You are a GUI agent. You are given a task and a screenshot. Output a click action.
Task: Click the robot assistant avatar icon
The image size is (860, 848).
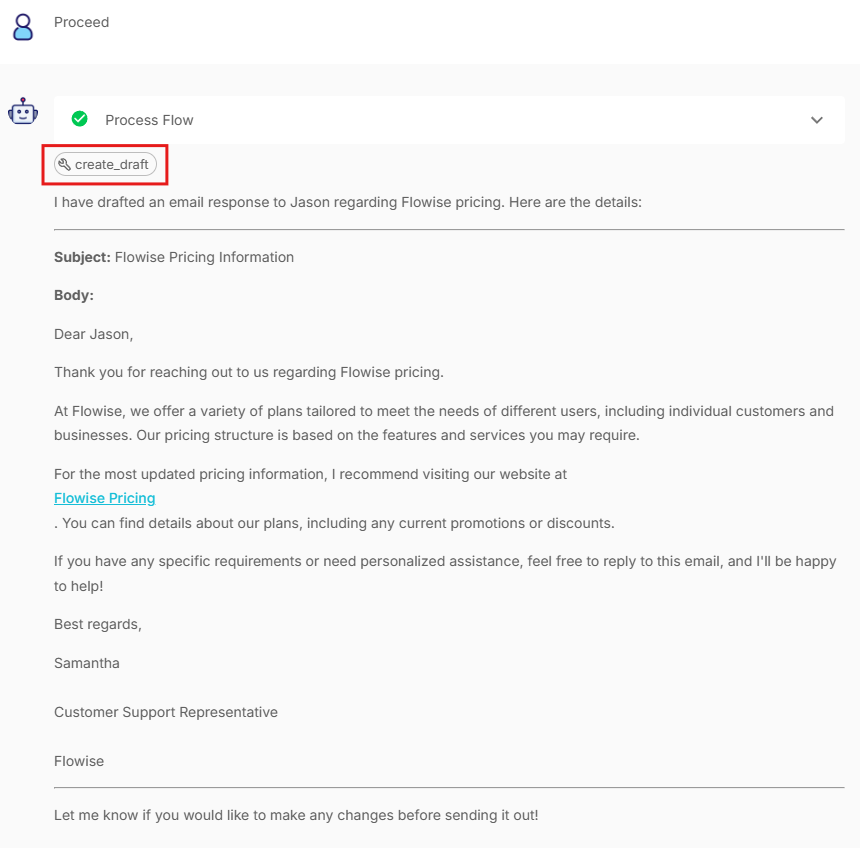tap(22, 112)
